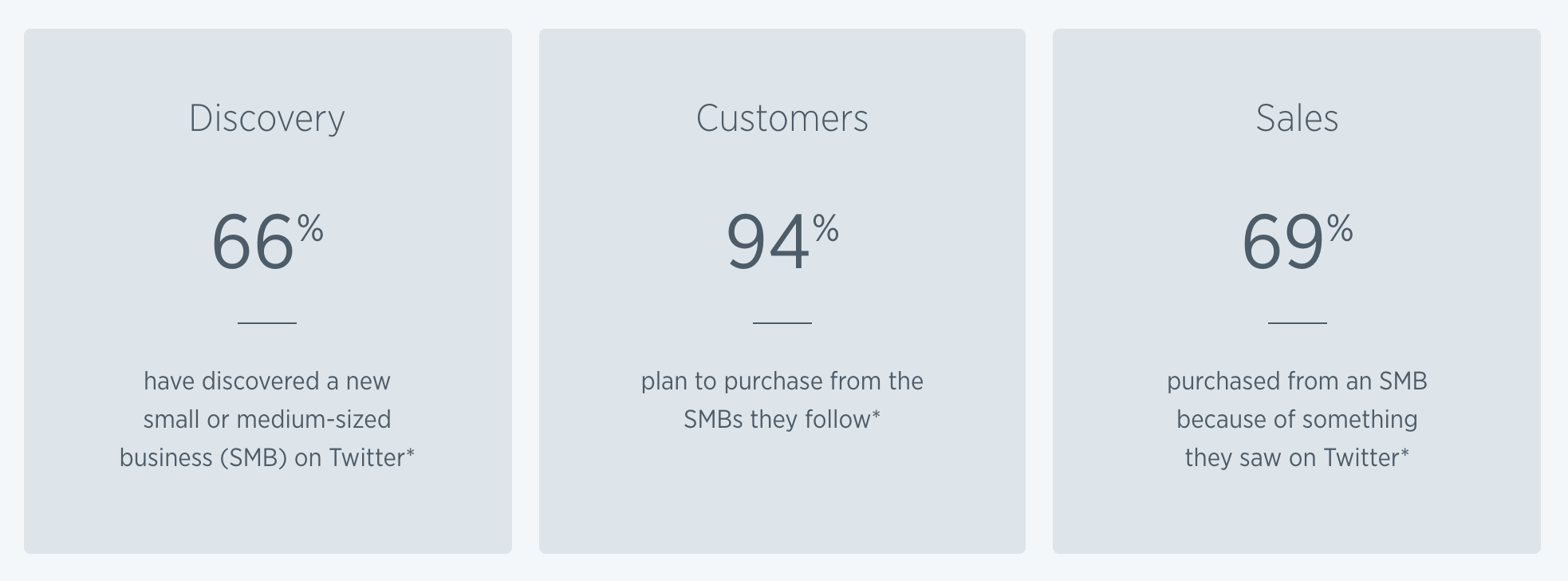The width and height of the screenshot is (1568, 581).
Task: Click the Sales card heading
Action: pos(1297,119)
